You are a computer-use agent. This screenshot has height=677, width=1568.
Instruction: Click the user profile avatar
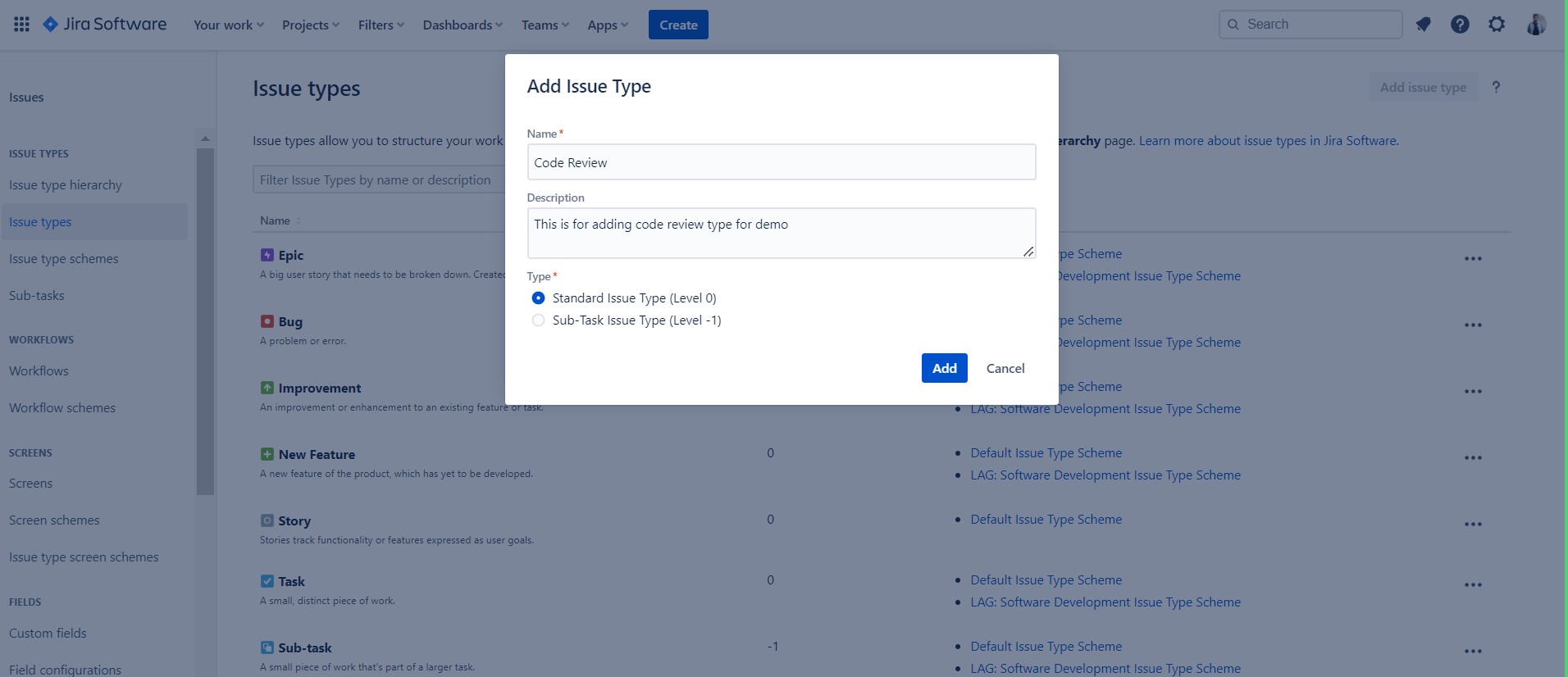pyautogui.click(x=1536, y=25)
